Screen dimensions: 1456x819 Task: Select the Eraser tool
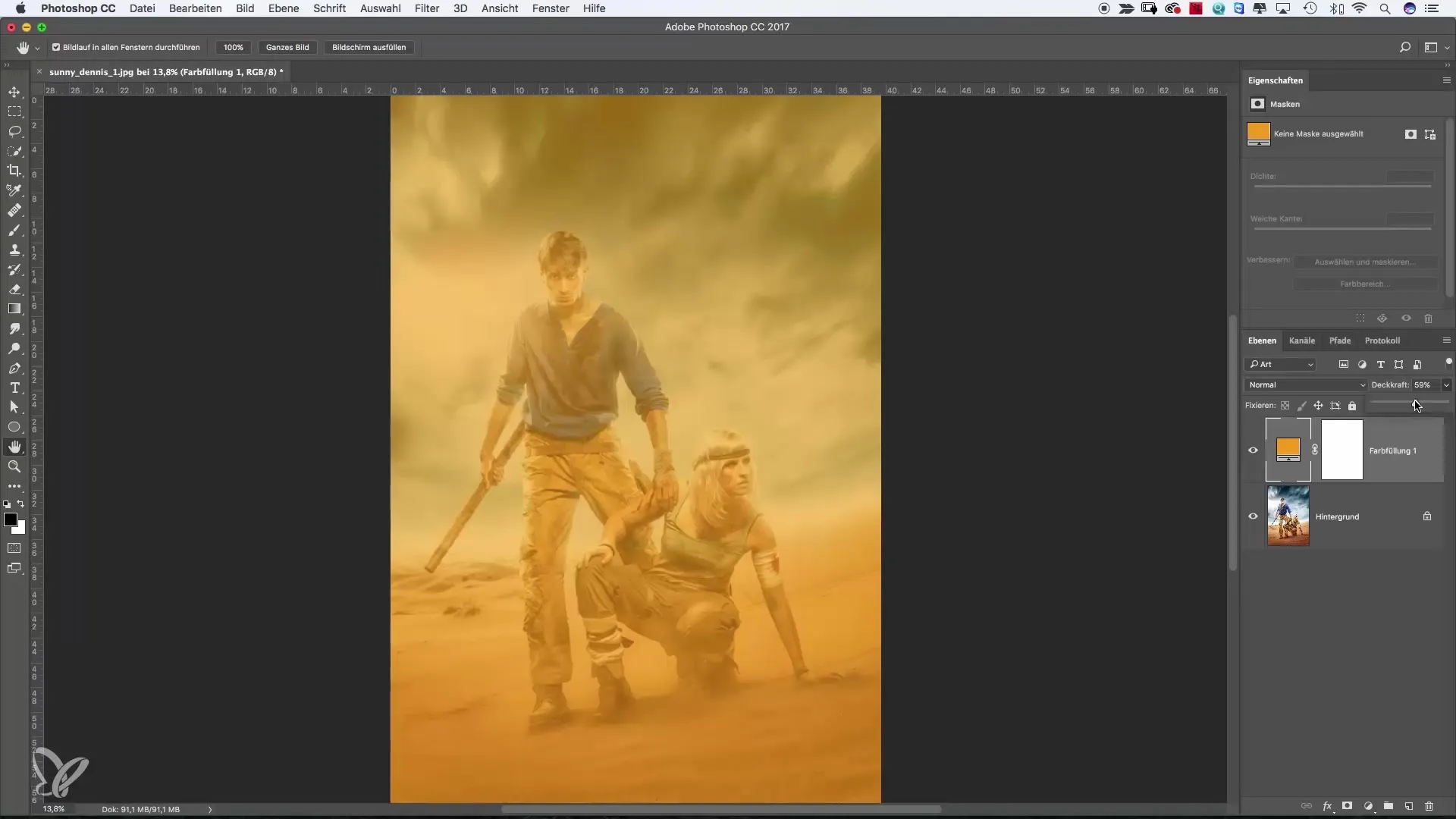pyautogui.click(x=14, y=289)
